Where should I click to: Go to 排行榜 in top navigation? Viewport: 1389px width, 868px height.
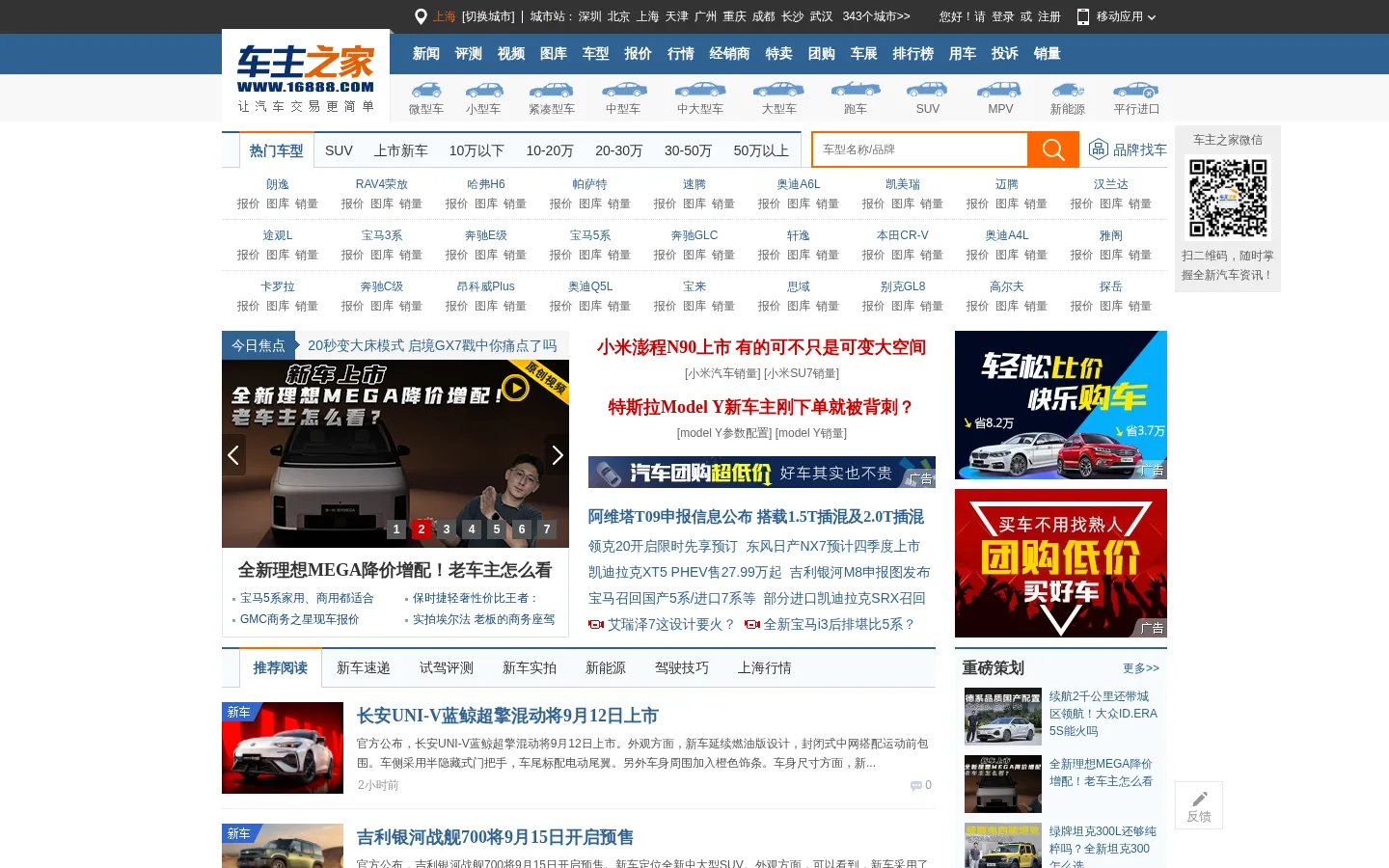click(x=913, y=54)
